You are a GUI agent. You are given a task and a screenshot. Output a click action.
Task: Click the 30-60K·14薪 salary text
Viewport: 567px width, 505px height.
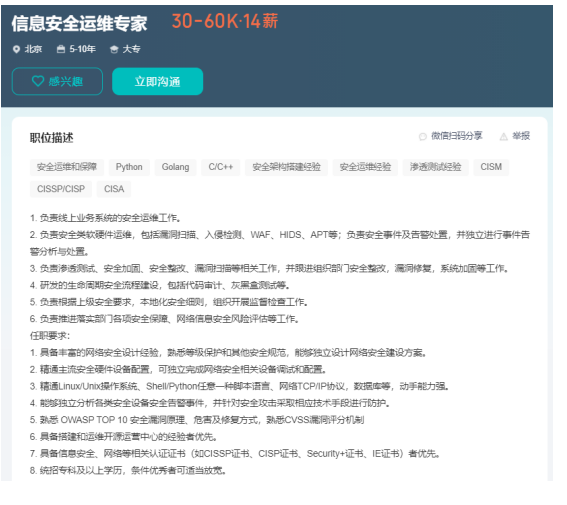pyautogui.click(x=225, y=21)
